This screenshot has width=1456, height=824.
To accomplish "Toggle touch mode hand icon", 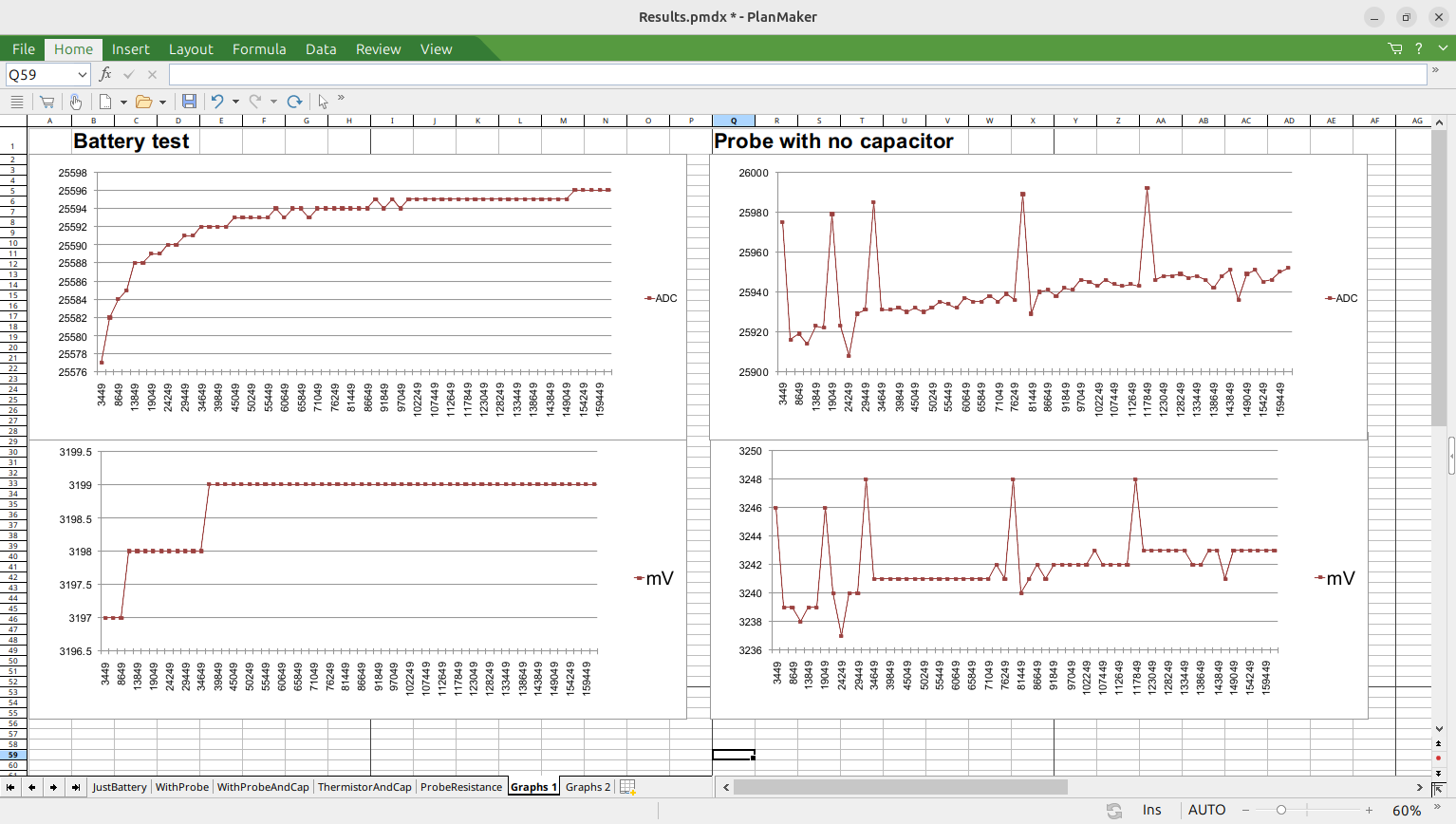I will click(x=76, y=102).
